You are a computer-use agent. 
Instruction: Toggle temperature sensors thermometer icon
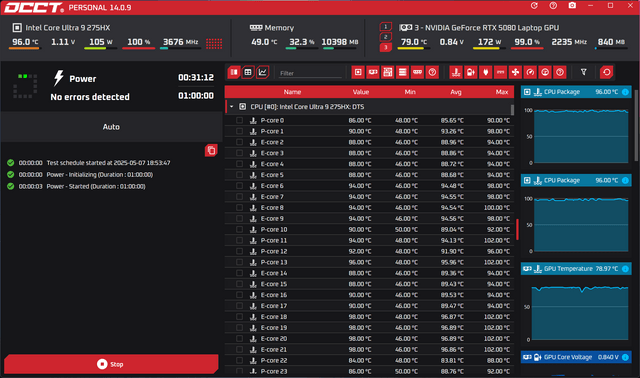tap(456, 72)
